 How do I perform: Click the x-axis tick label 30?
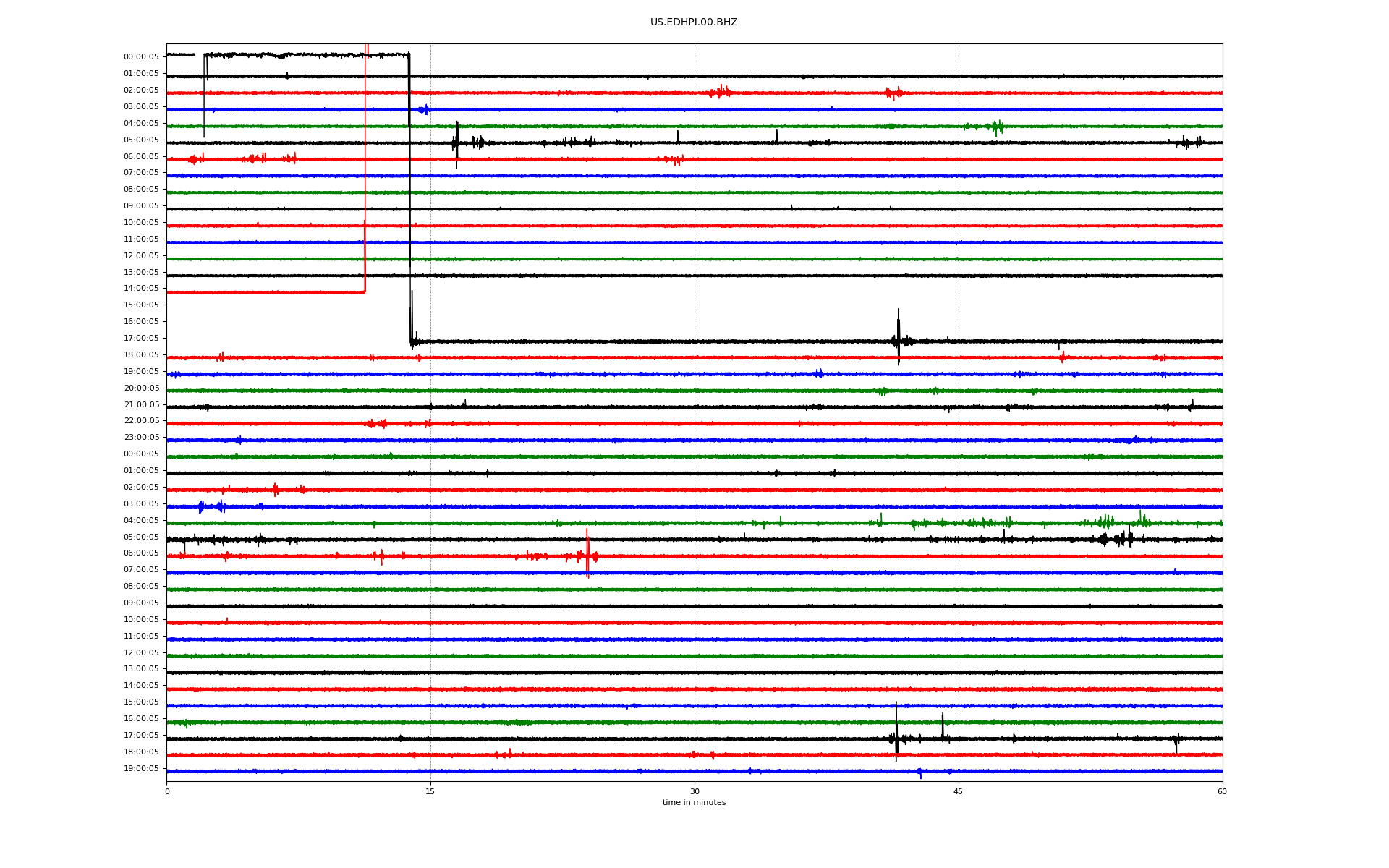[694, 791]
